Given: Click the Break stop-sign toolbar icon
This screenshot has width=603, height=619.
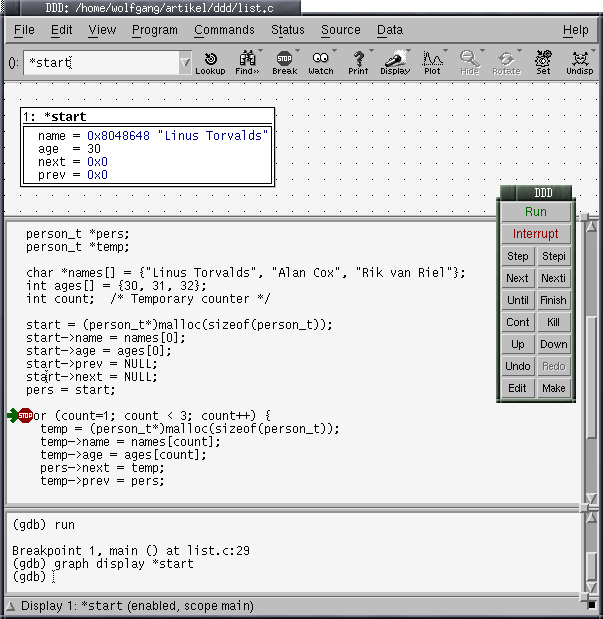Looking at the screenshot, I should point(284,62).
